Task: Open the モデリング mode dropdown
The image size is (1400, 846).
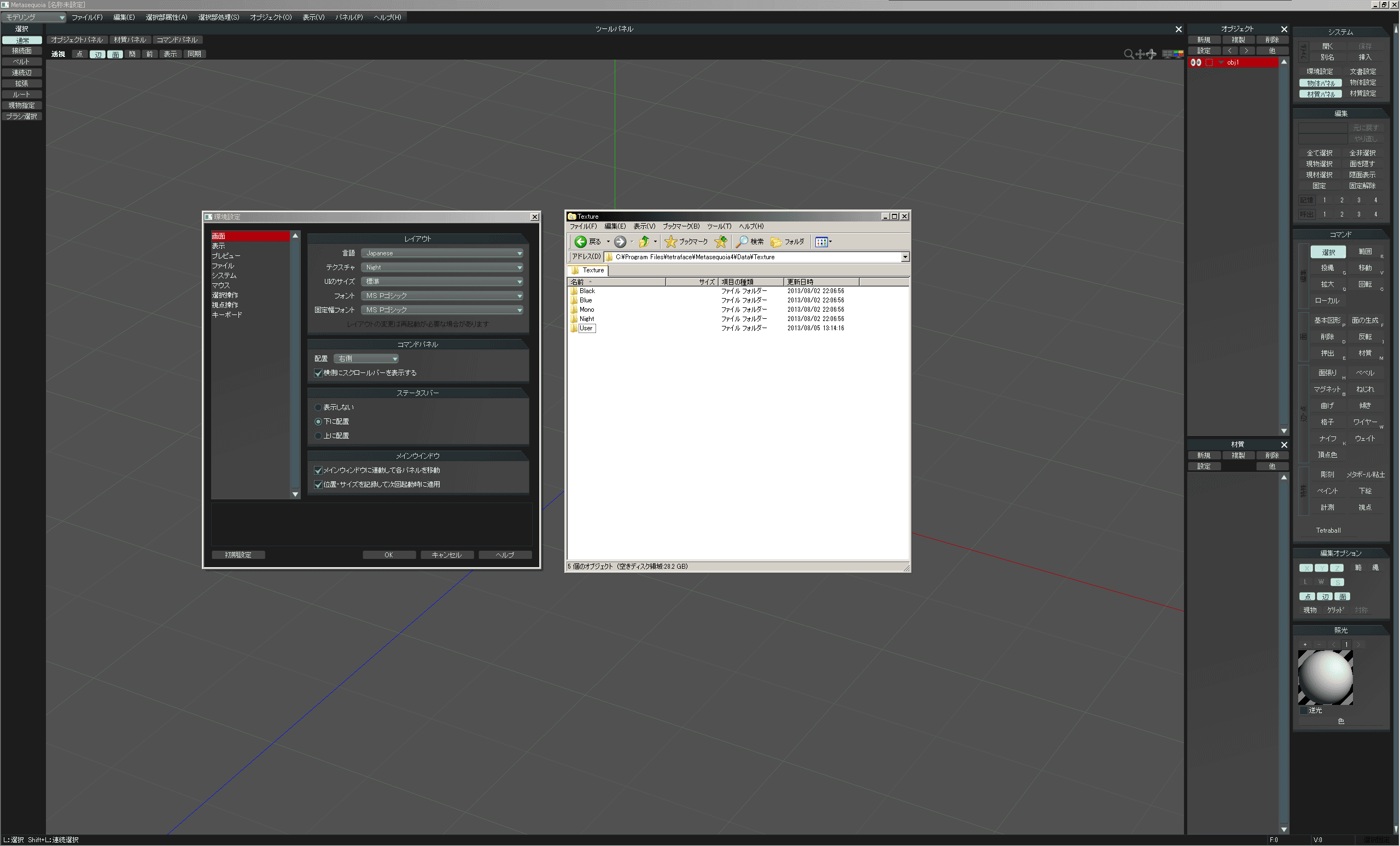Action: [x=34, y=17]
